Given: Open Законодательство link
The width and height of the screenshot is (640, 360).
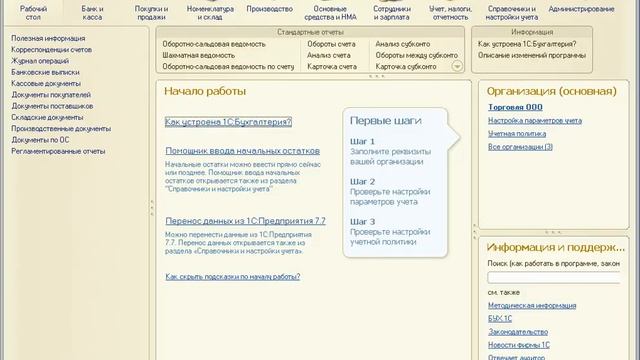Looking at the screenshot, I should (x=518, y=332).
